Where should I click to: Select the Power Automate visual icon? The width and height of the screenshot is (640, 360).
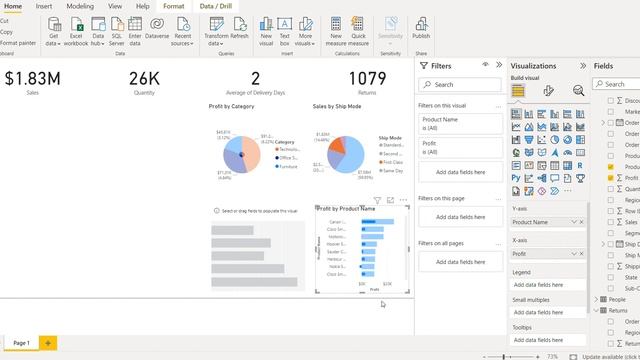click(555, 191)
